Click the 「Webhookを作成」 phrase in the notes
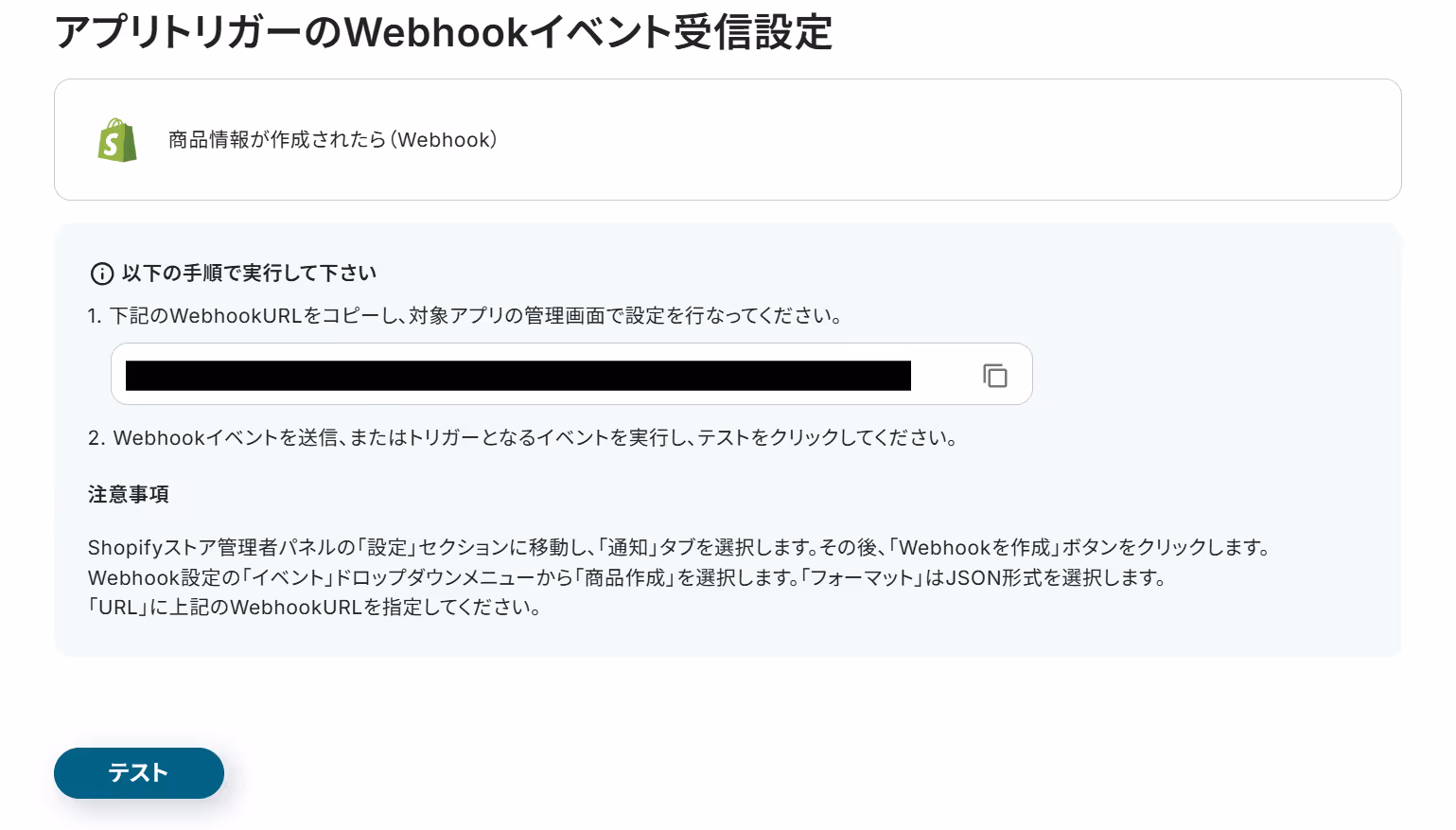 click(974, 548)
